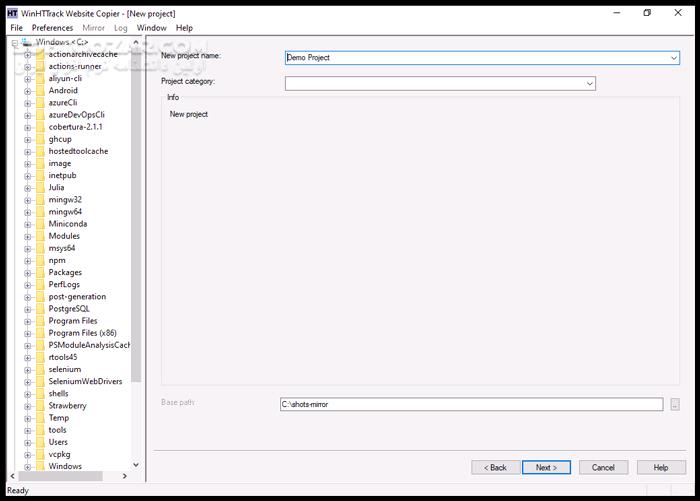Collapse the Windows C: root node
The height and width of the screenshot is (501, 700).
(15, 43)
